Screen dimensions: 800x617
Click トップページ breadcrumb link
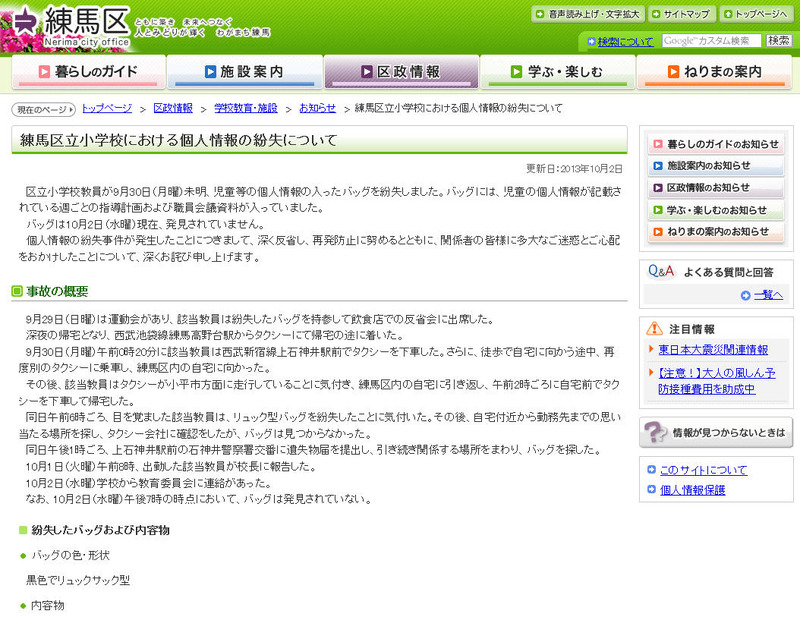107,107
